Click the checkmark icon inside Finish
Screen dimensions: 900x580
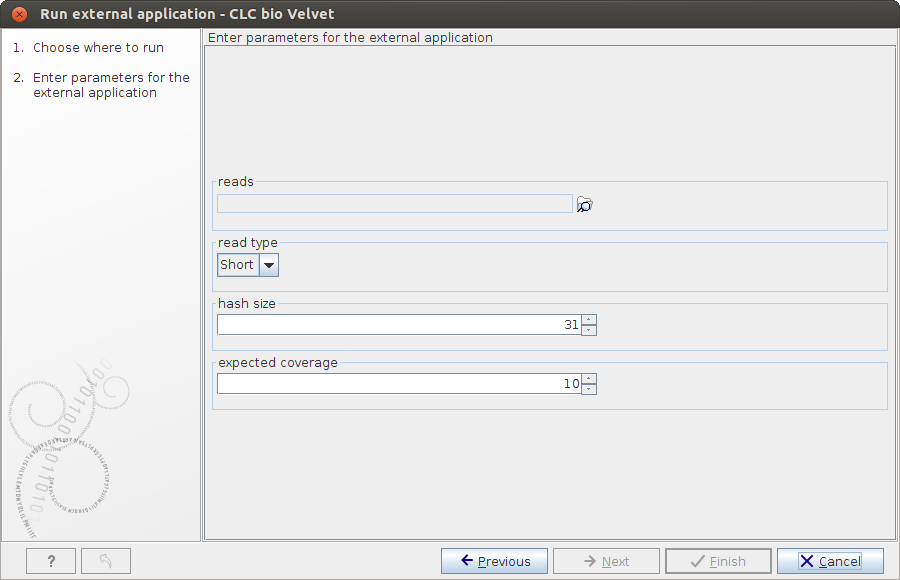tap(697, 560)
